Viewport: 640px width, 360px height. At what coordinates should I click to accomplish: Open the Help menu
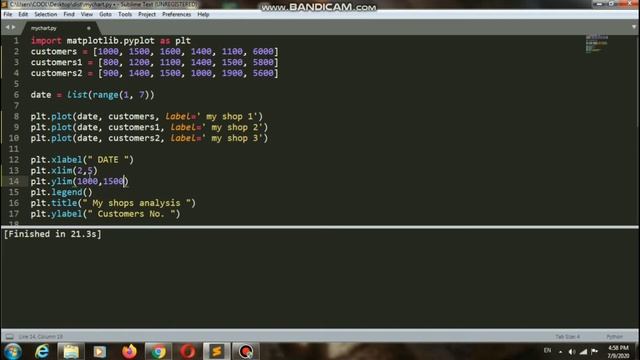[x=203, y=14]
